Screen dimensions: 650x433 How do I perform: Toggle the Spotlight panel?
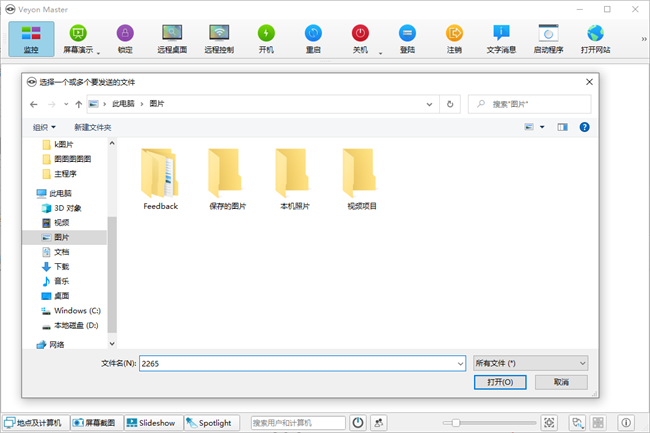(211, 423)
